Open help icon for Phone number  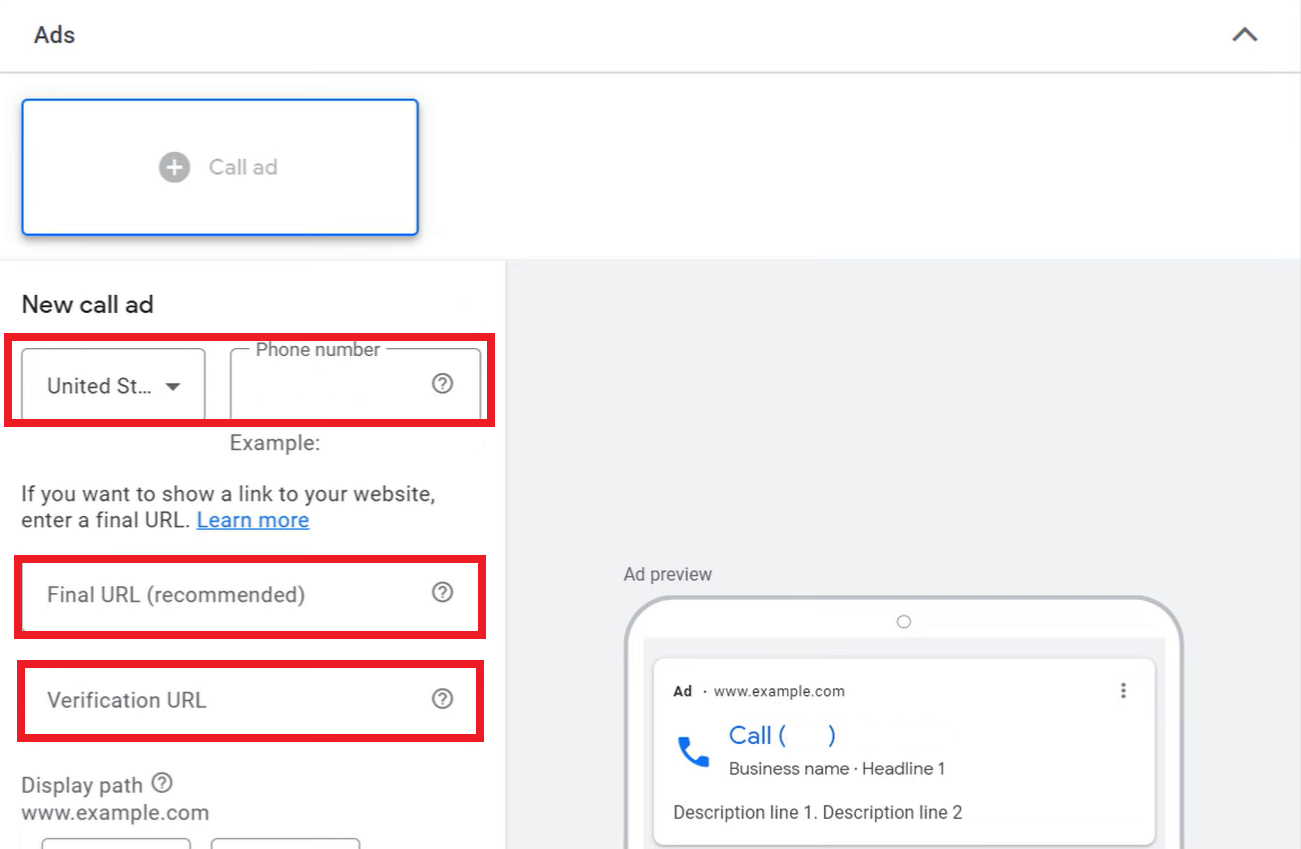[442, 383]
